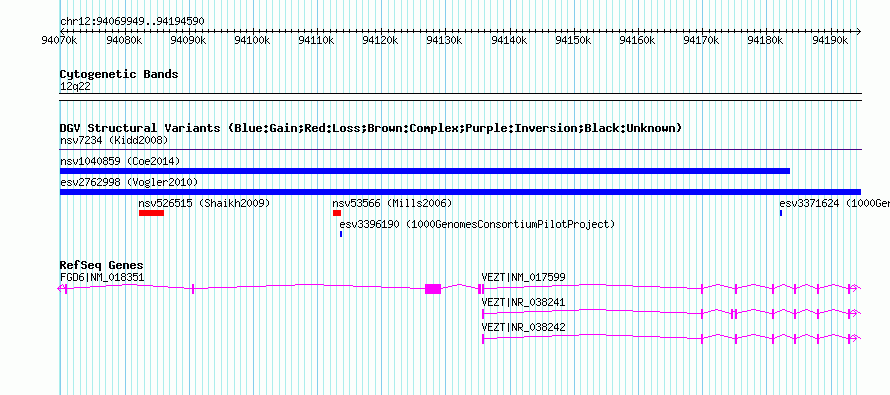The image size is (890, 395).
Task: Click the VEZT|NM_017599 transcript label
Action: pos(523,278)
